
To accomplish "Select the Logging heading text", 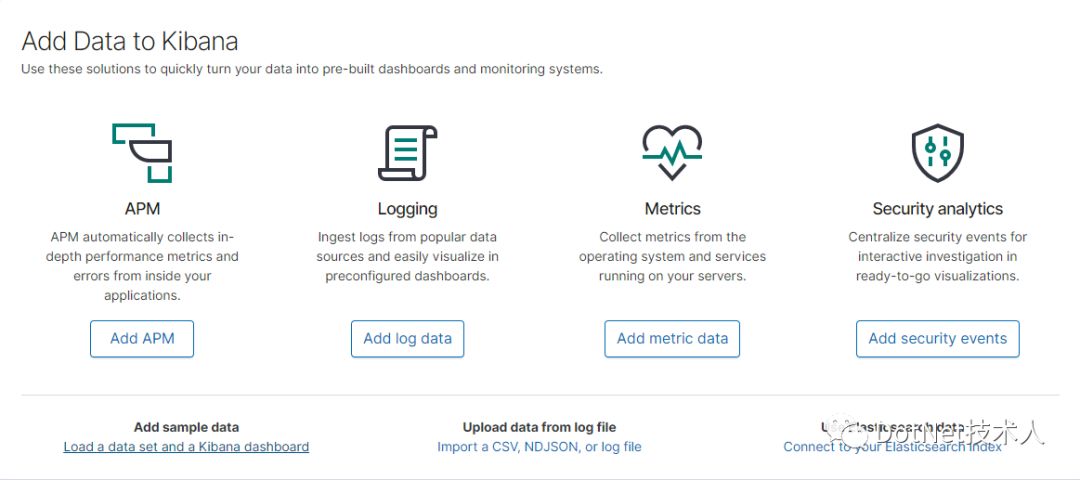I will tap(408, 209).
